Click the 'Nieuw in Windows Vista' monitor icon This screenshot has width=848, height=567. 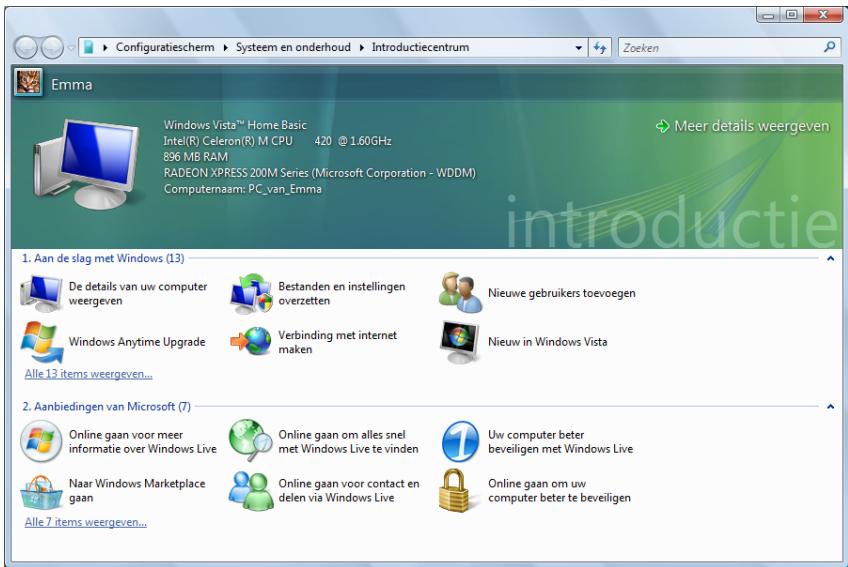[x=460, y=342]
